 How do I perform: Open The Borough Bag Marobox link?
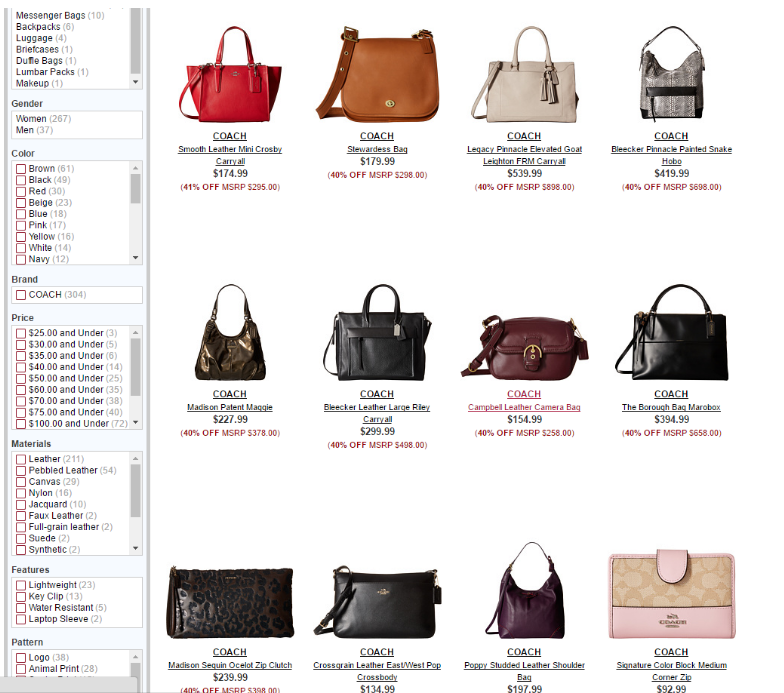(x=672, y=407)
